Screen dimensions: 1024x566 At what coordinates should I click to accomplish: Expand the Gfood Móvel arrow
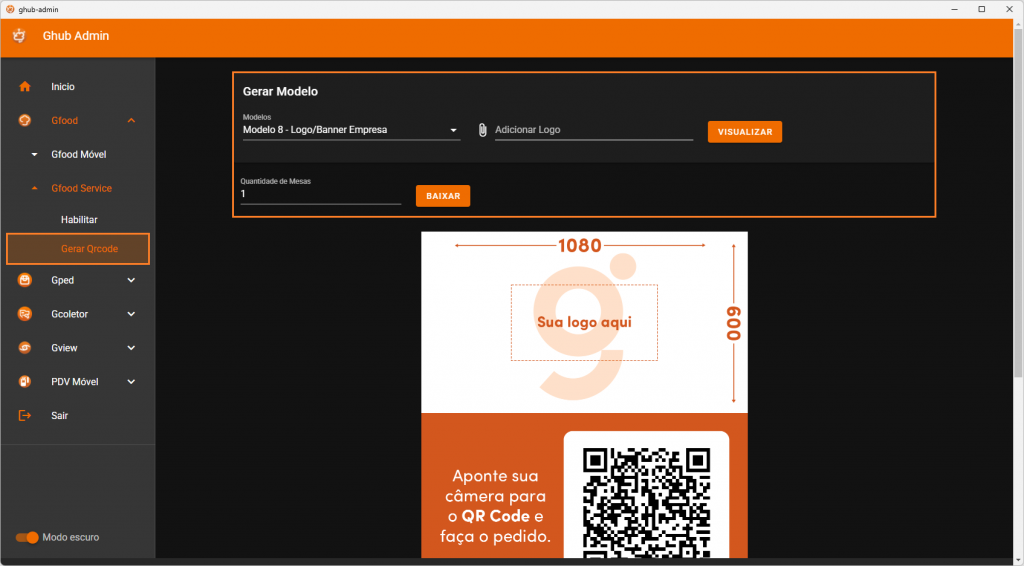coord(35,155)
